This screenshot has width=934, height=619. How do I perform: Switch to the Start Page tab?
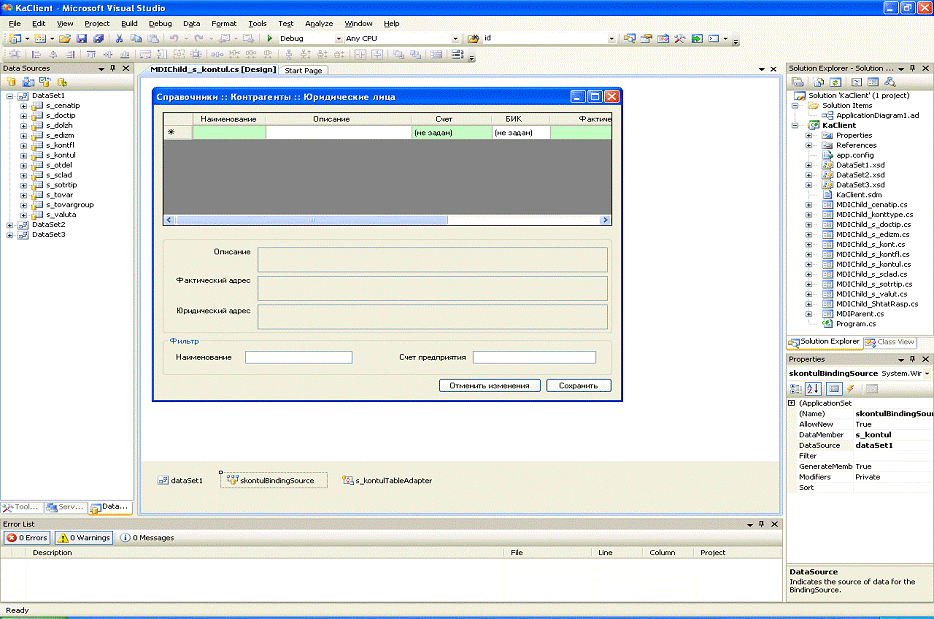point(303,71)
